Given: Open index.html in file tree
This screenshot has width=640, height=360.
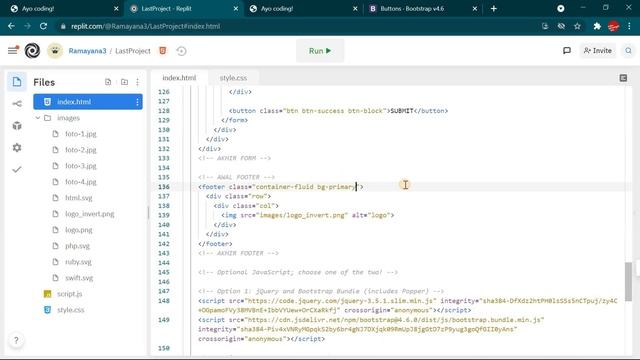Looking at the screenshot, I should click(88, 102).
